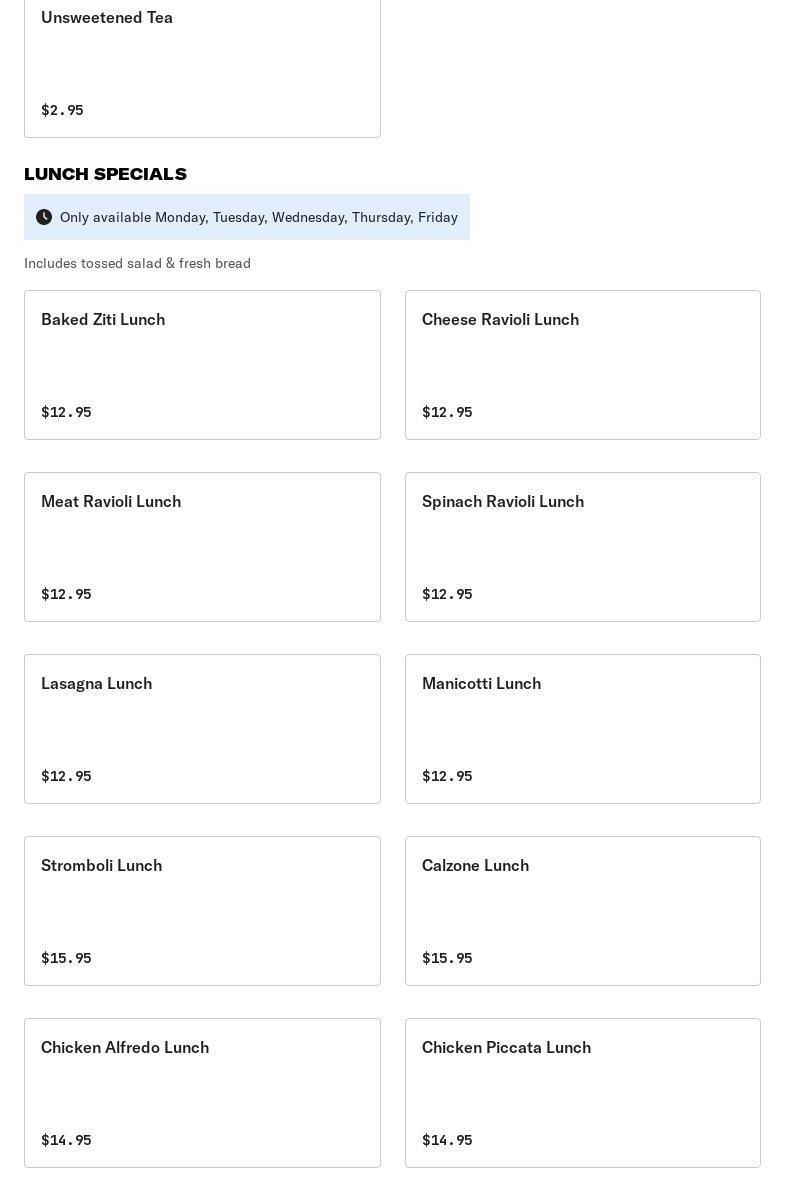Choose the Cheese Ravioli Lunch card
The width and height of the screenshot is (785, 1187).
(x=582, y=365)
